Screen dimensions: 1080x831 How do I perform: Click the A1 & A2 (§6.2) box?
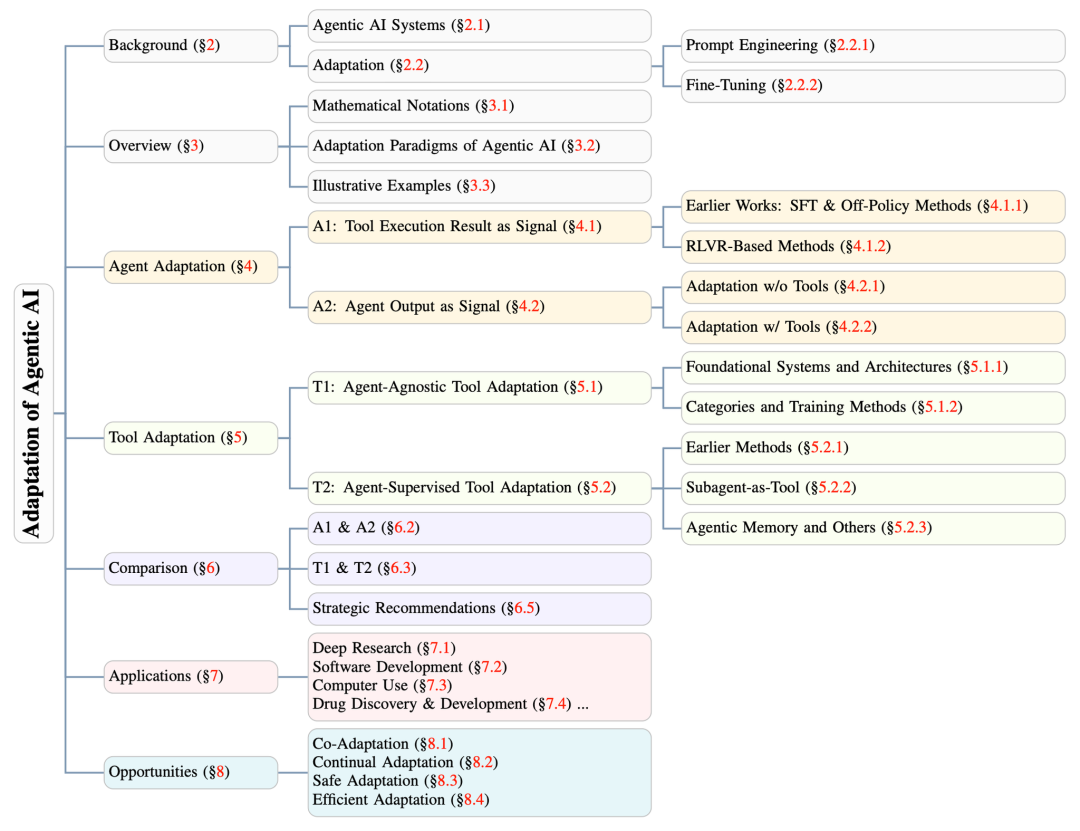(x=479, y=528)
